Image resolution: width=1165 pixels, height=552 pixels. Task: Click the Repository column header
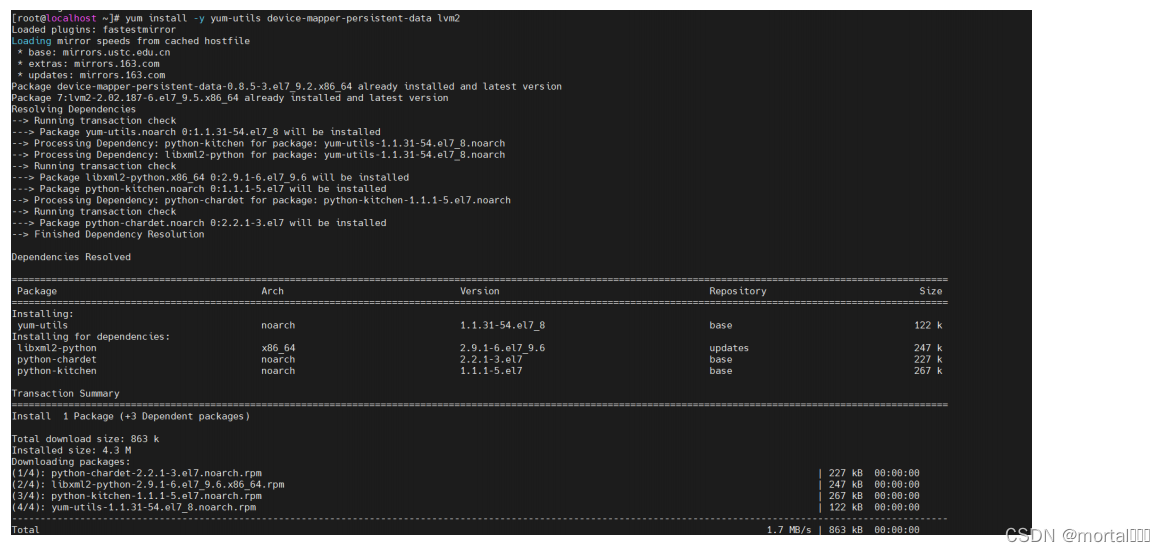click(737, 291)
